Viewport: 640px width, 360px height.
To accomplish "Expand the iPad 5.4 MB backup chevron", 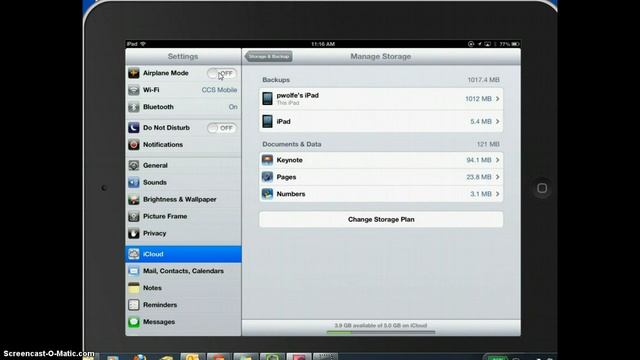I will pyautogui.click(x=498, y=122).
